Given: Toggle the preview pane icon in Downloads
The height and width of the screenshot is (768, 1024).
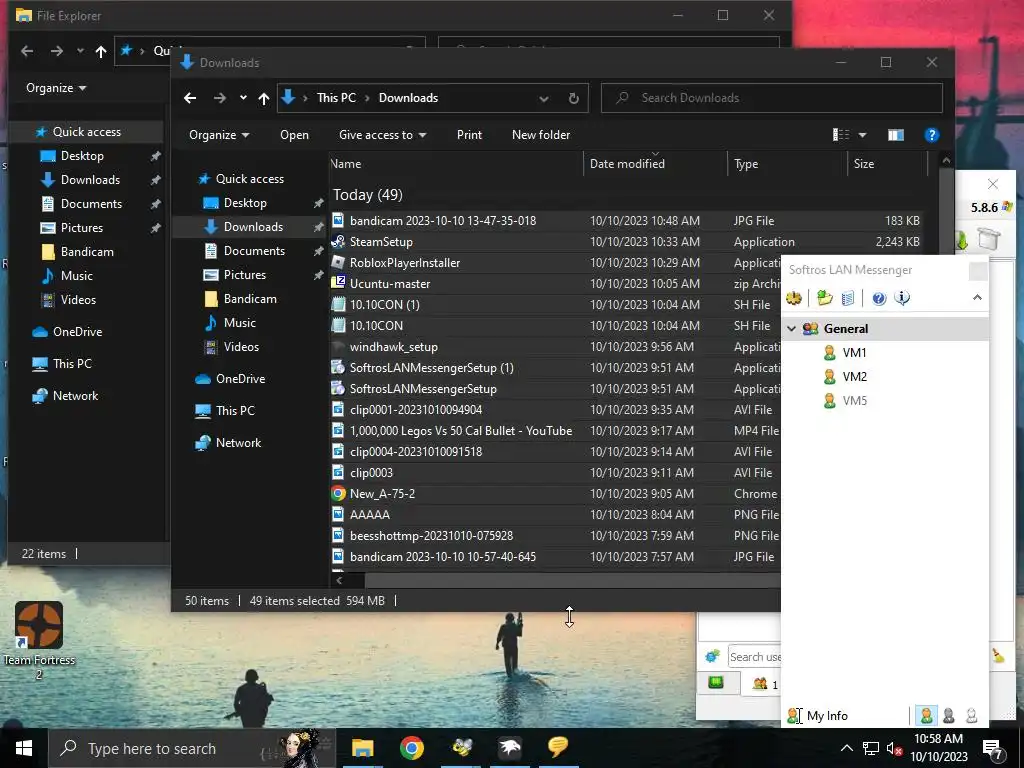Looking at the screenshot, I should pos(895,135).
